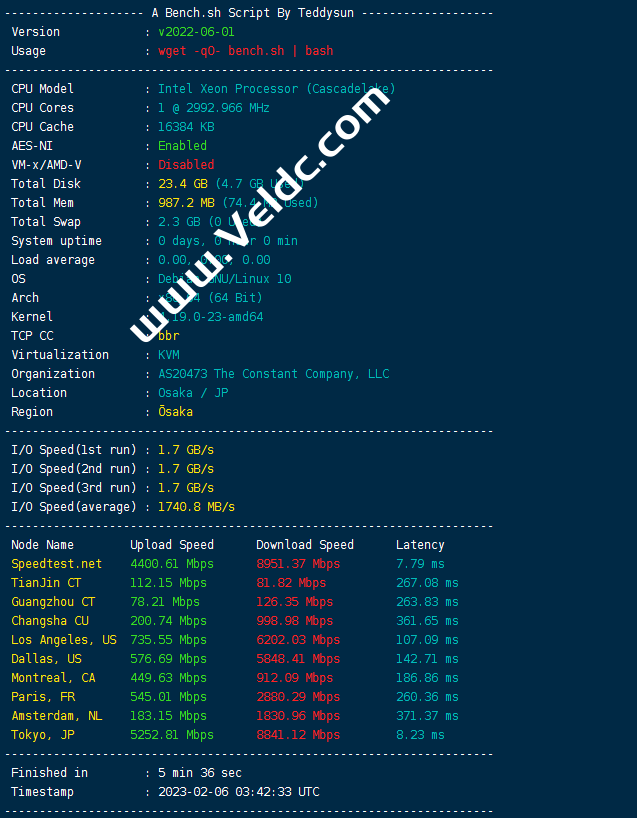Click the version v2022-06-01 text
637x818 pixels.
tap(196, 32)
